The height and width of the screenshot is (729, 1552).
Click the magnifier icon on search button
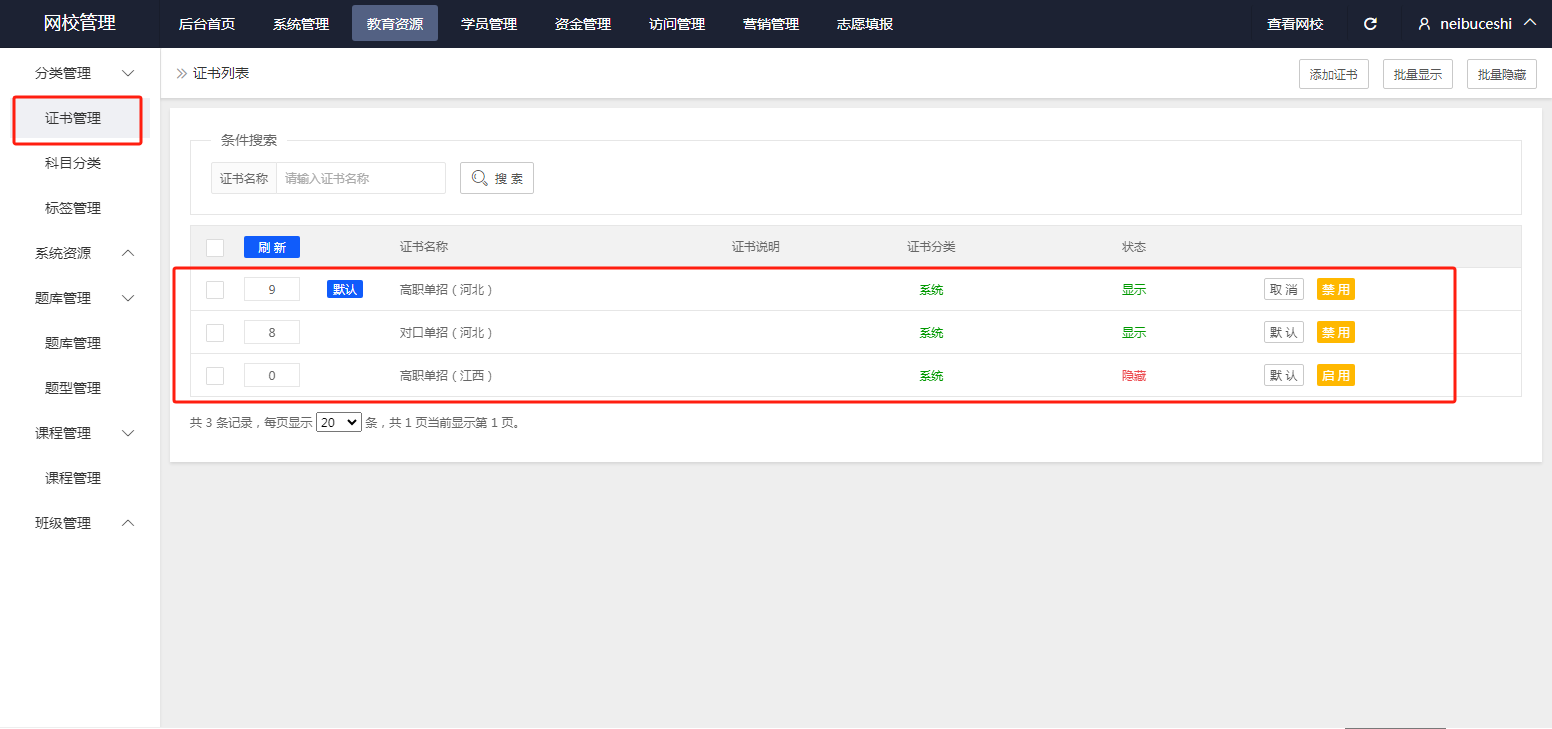480,178
